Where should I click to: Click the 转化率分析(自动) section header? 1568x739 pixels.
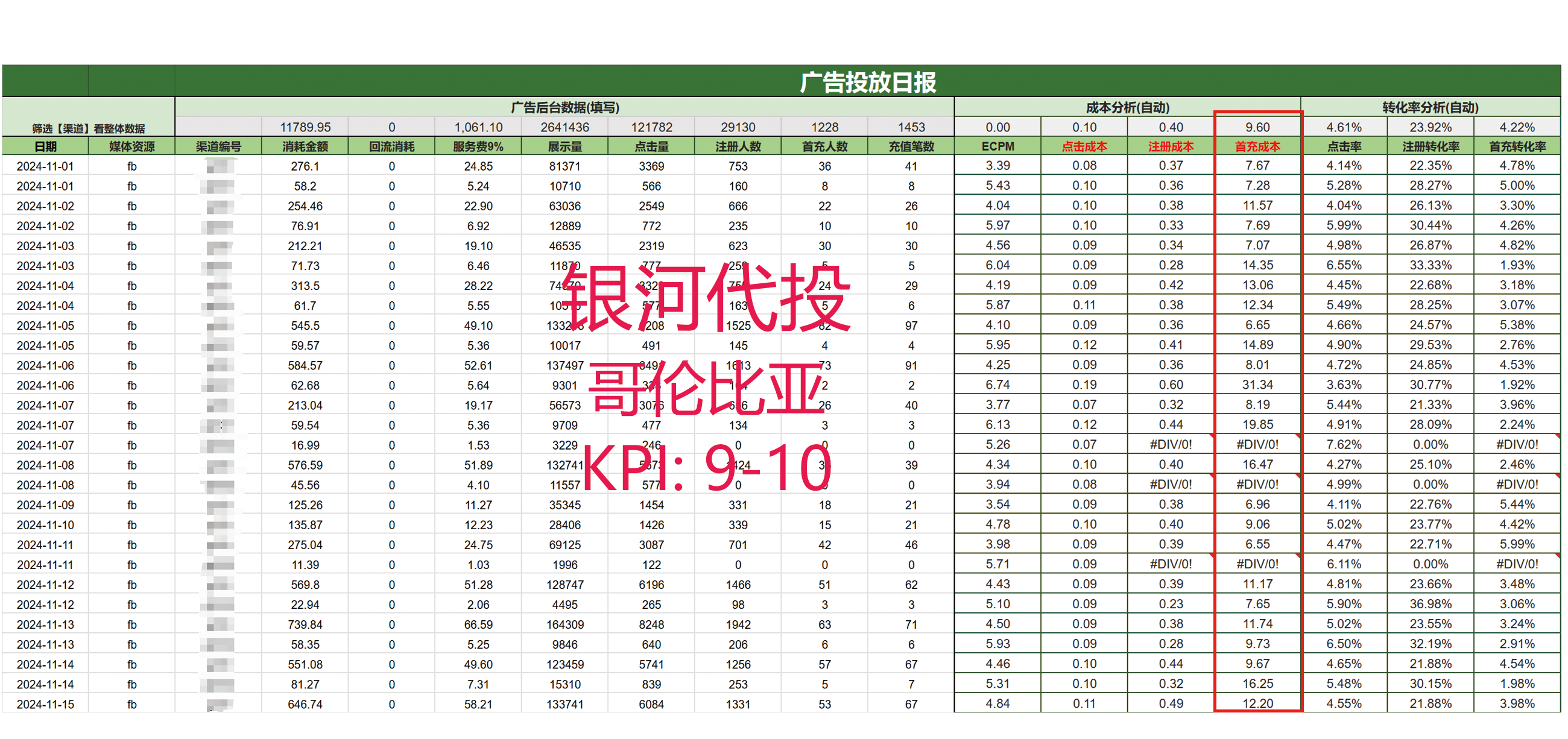point(1430,107)
